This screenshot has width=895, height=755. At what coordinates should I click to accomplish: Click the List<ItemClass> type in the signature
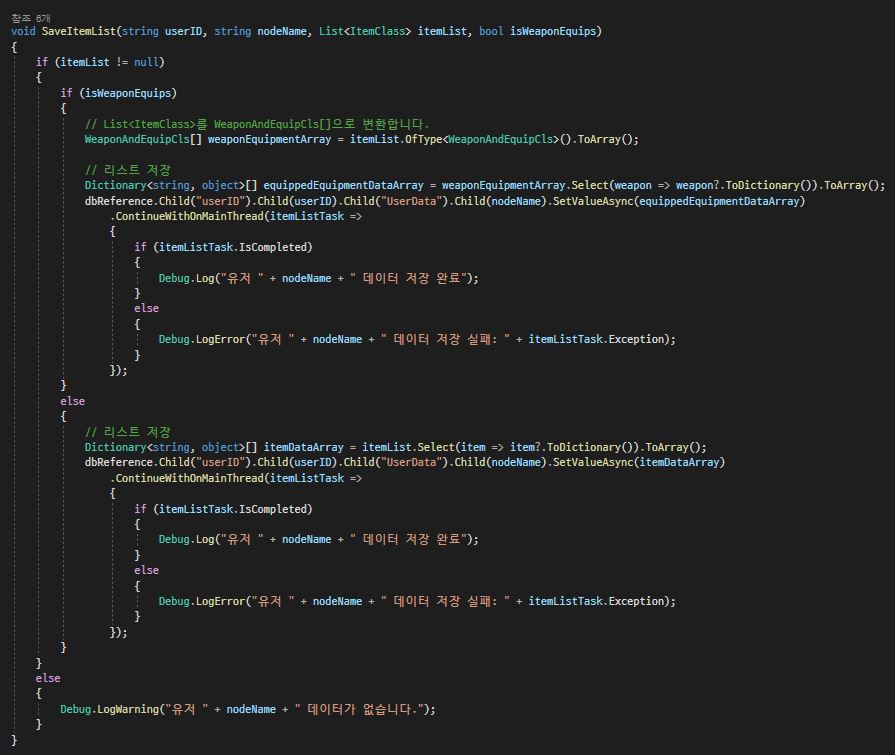(x=364, y=31)
